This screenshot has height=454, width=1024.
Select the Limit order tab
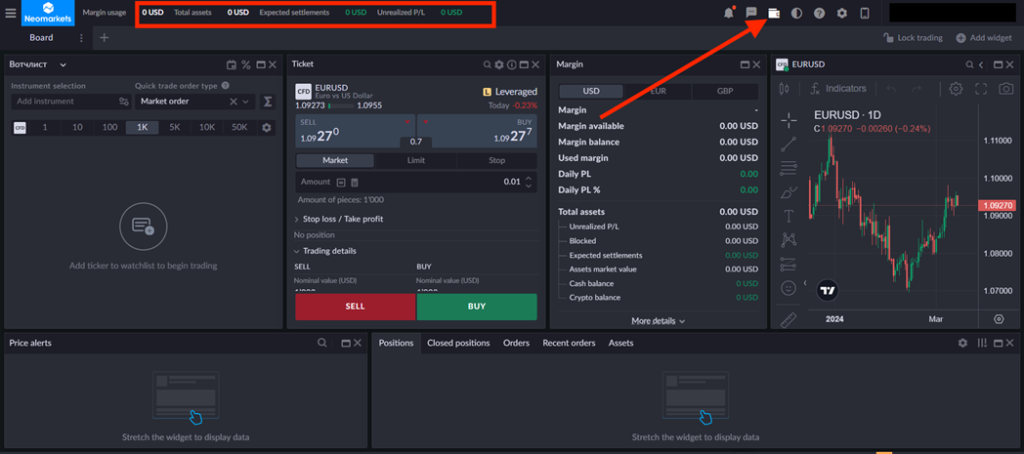tap(415, 160)
